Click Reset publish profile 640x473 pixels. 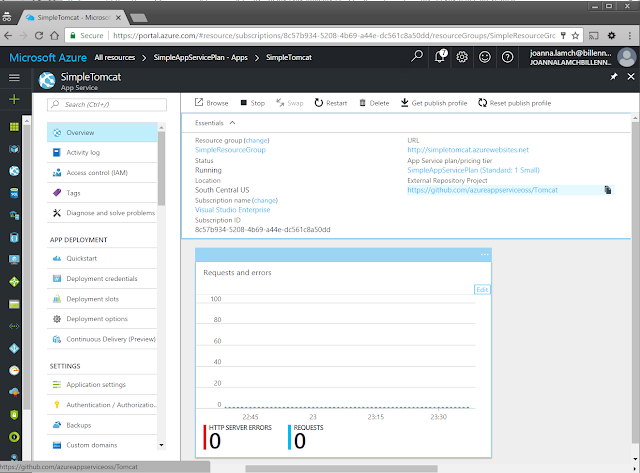coord(514,103)
